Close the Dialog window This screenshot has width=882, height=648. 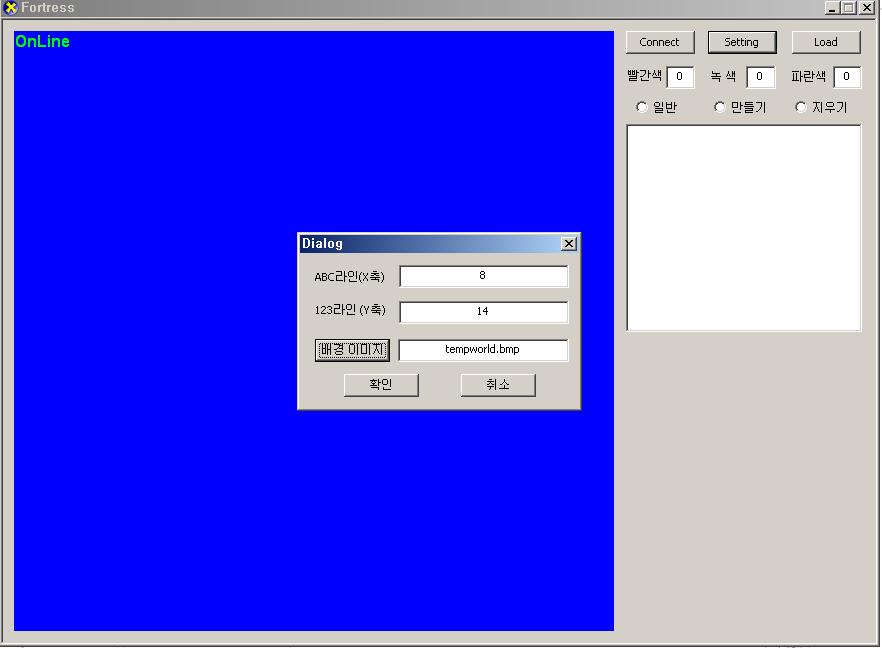[569, 244]
